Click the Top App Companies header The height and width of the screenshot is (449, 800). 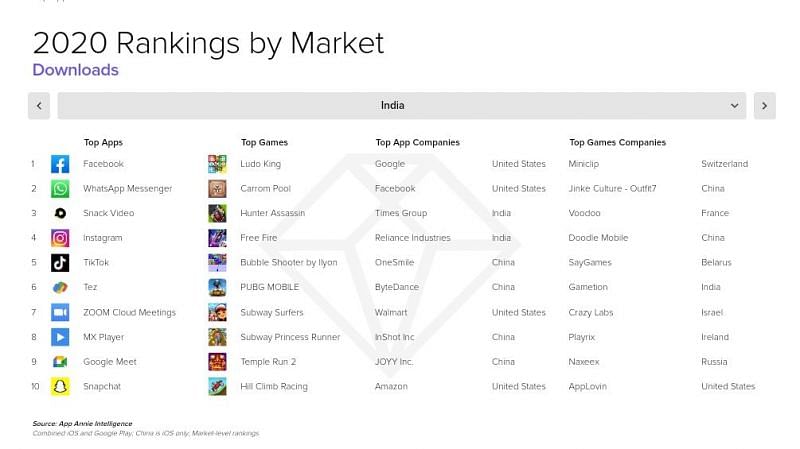pyautogui.click(x=417, y=142)
